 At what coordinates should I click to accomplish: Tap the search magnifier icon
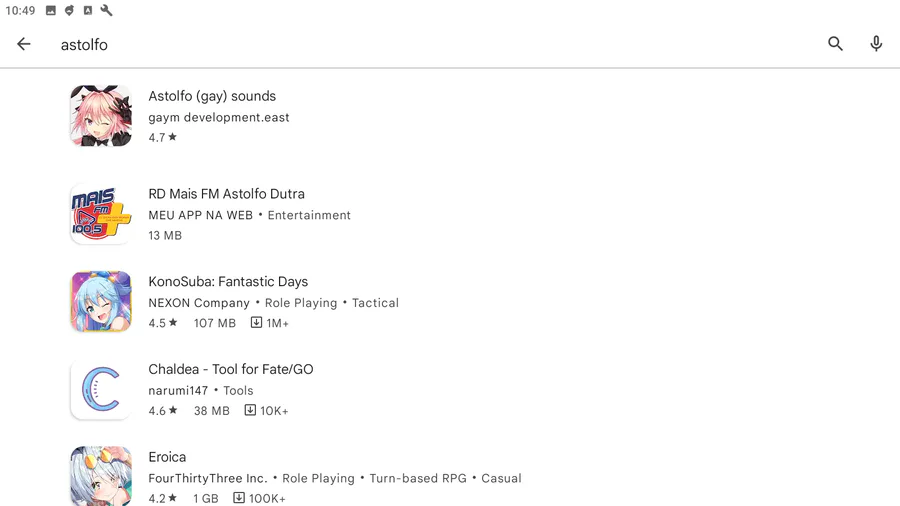pos(835,44)
